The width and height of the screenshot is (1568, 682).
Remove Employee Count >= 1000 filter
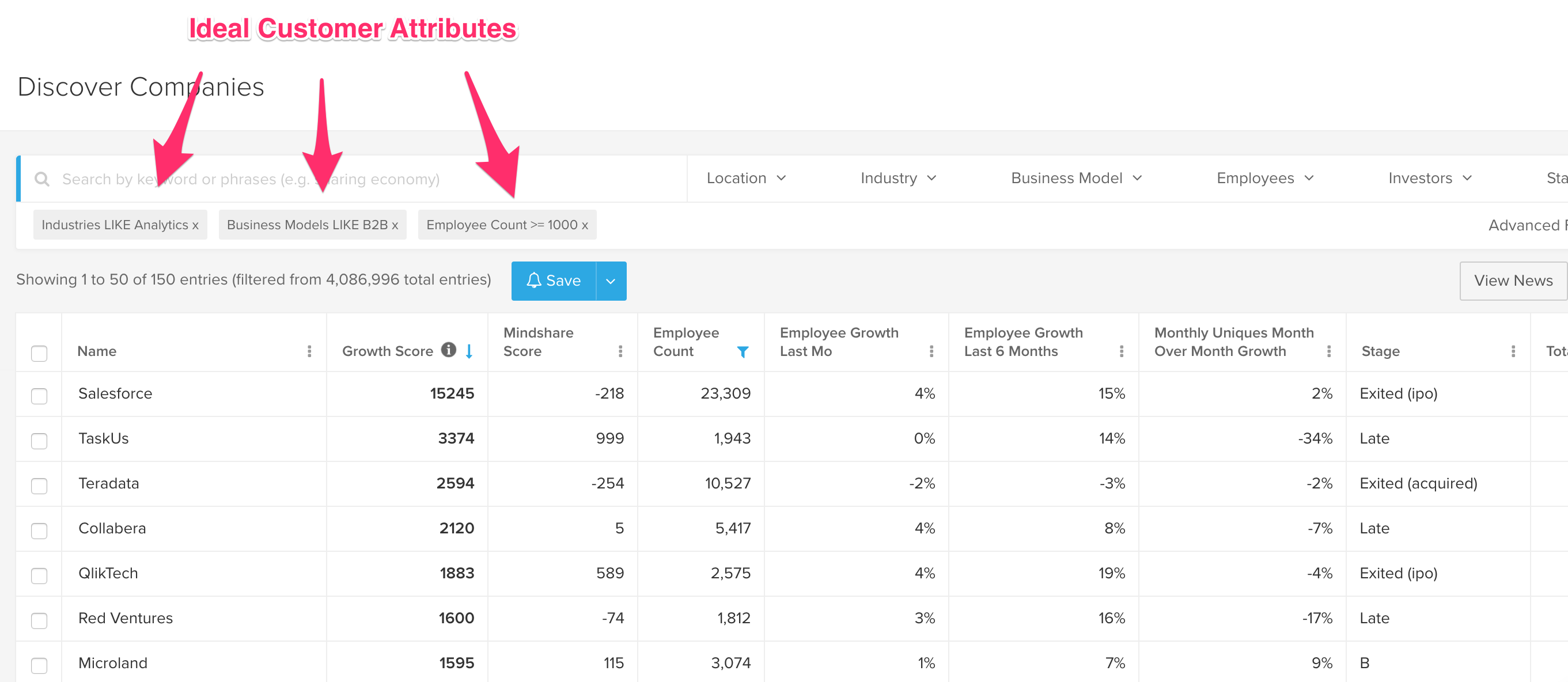tap(585, 225)
